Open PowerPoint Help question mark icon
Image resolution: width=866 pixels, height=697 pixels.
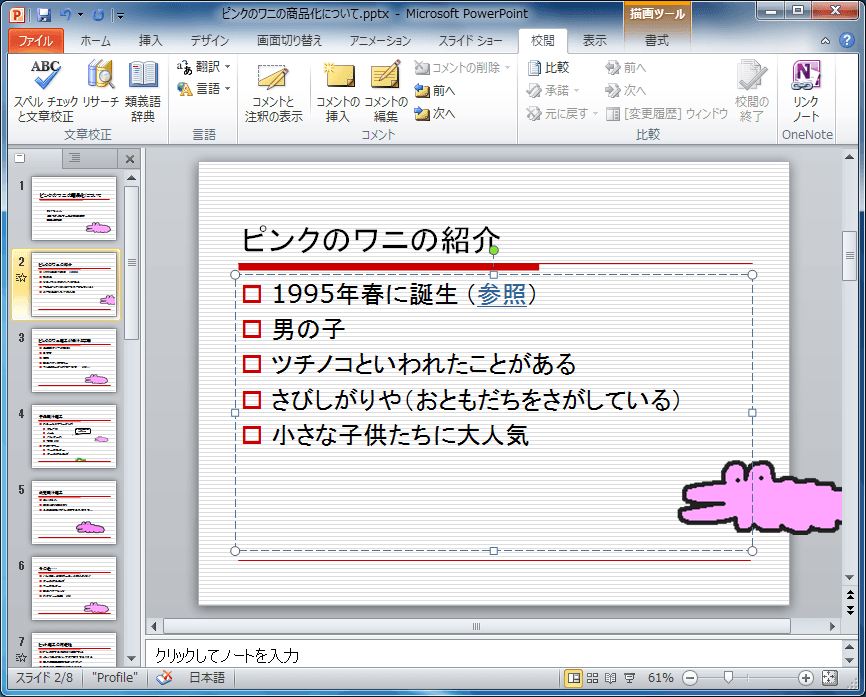point(847,40)
